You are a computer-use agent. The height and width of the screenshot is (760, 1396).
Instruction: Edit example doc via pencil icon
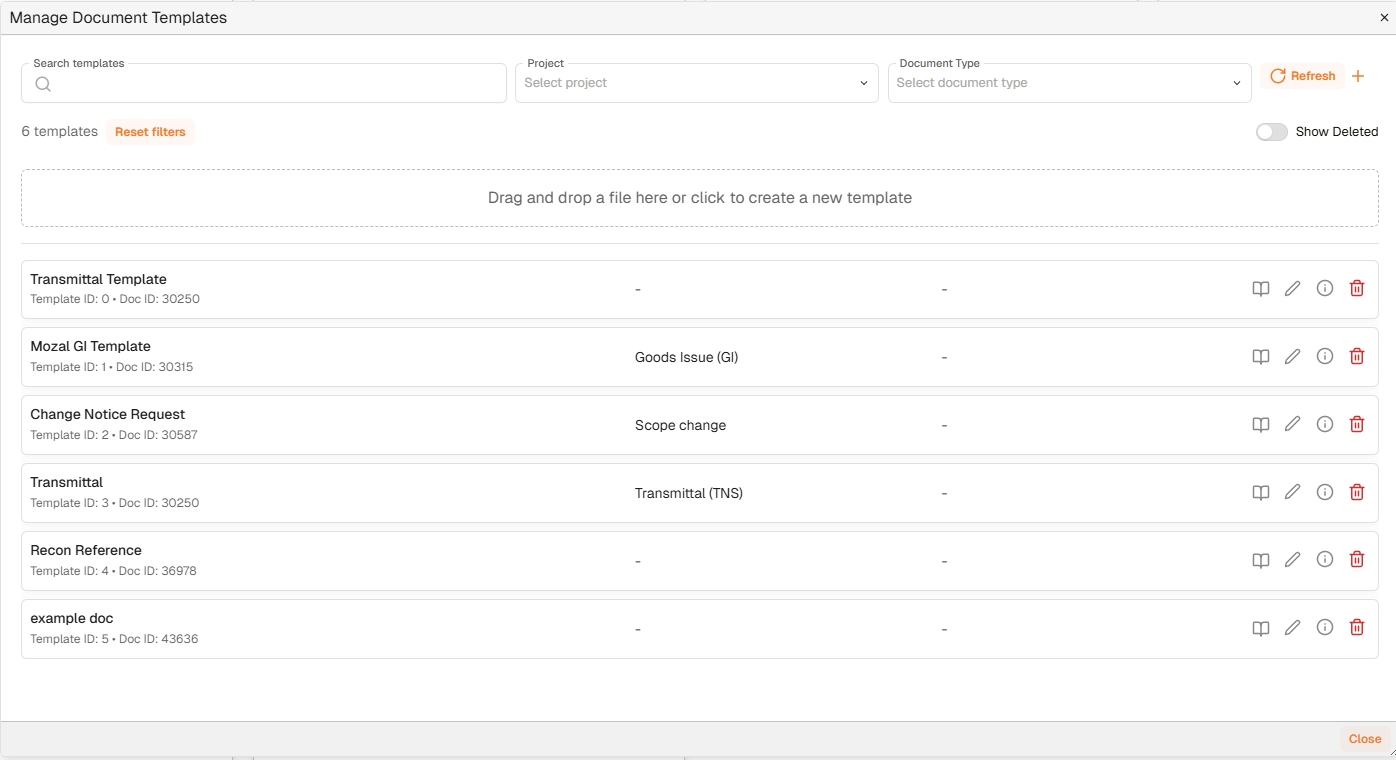point(1293,629)
